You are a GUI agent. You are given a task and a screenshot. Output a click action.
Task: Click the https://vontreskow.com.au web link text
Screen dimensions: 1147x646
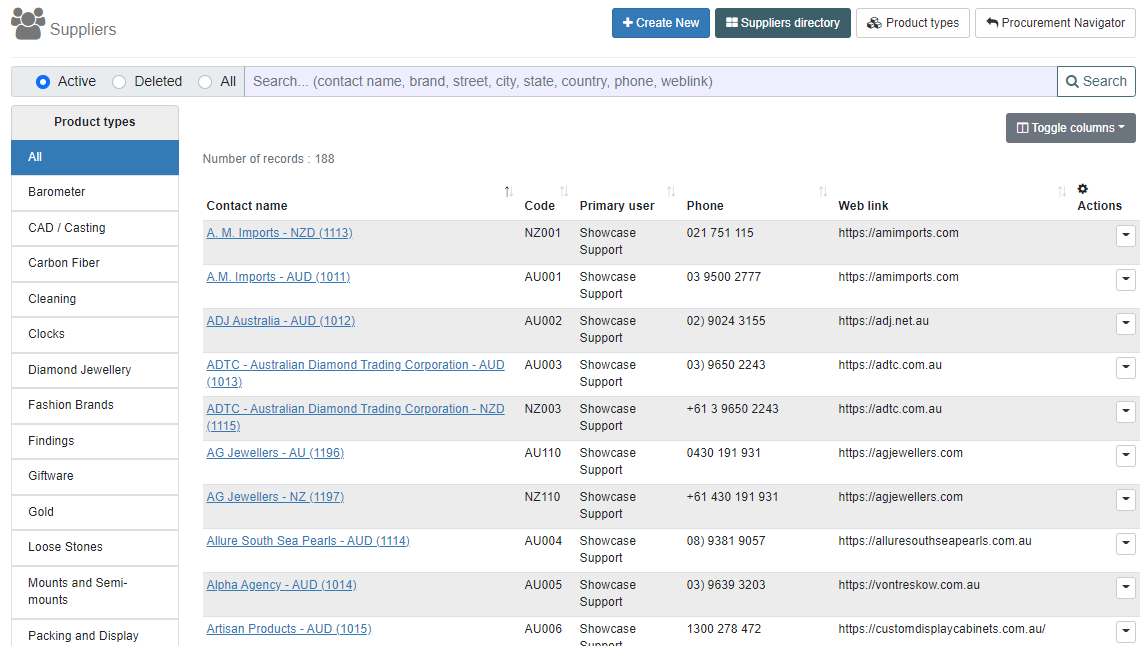pyautogui.click(x=909, y=585)
